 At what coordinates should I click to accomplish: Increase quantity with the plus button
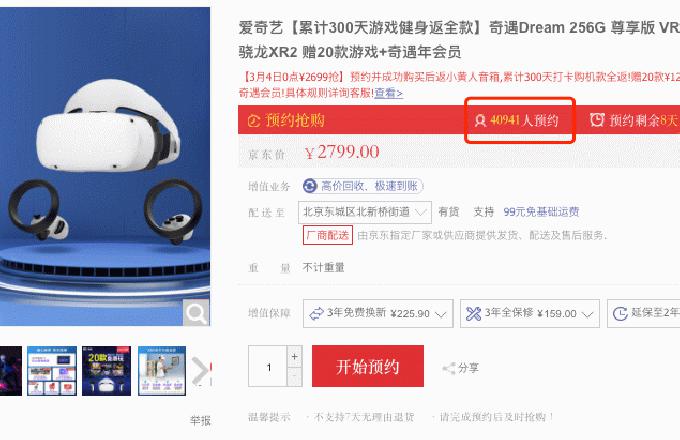pyautogui.click(x=294, y=356)
